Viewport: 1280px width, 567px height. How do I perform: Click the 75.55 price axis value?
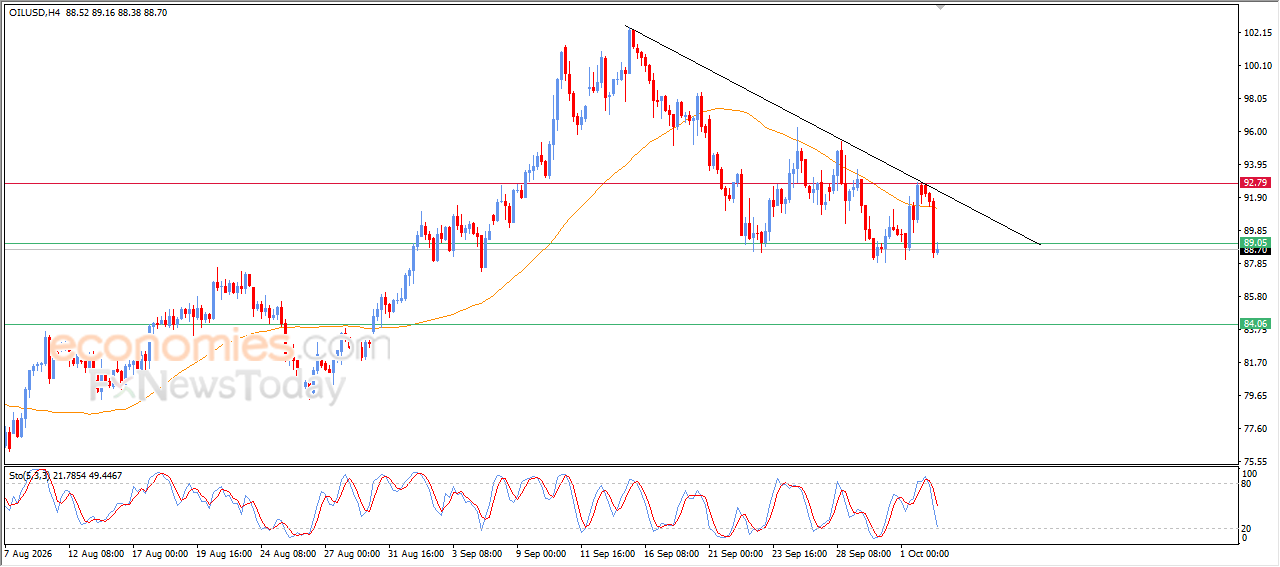1257,462
